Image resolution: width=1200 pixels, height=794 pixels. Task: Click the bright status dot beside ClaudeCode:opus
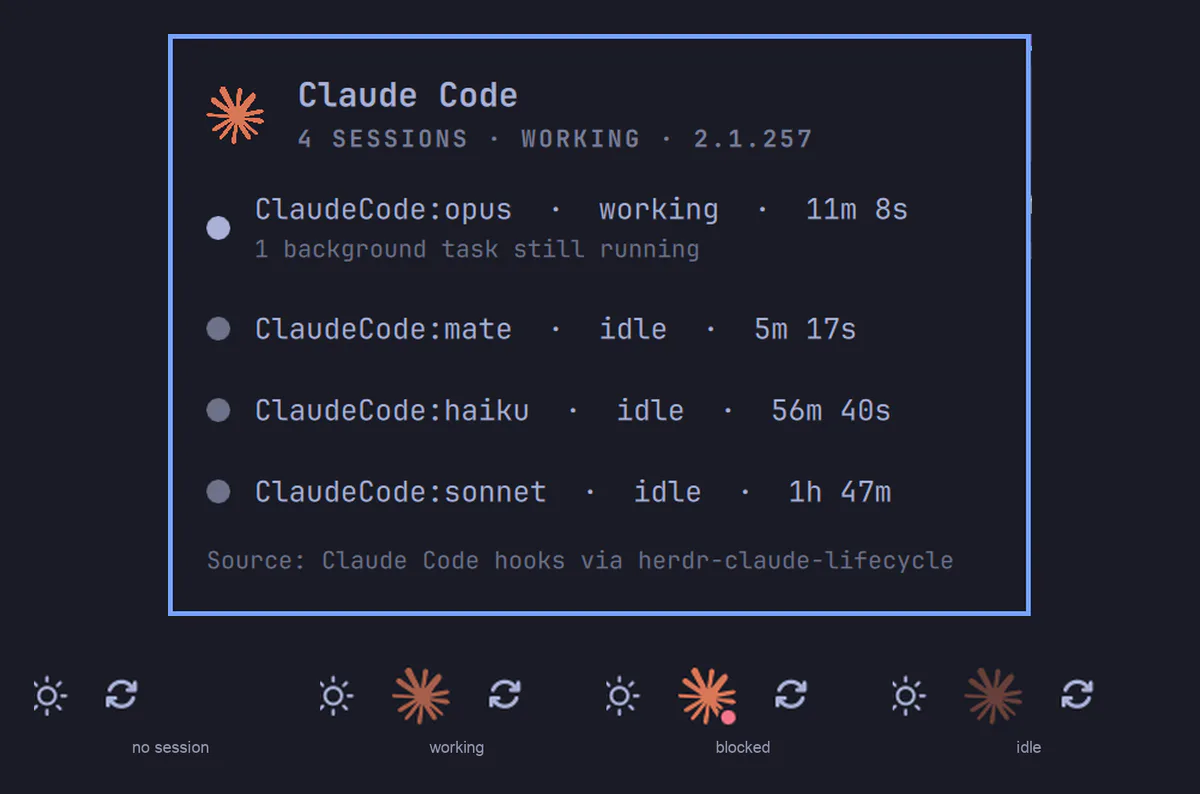click(218, 228)
